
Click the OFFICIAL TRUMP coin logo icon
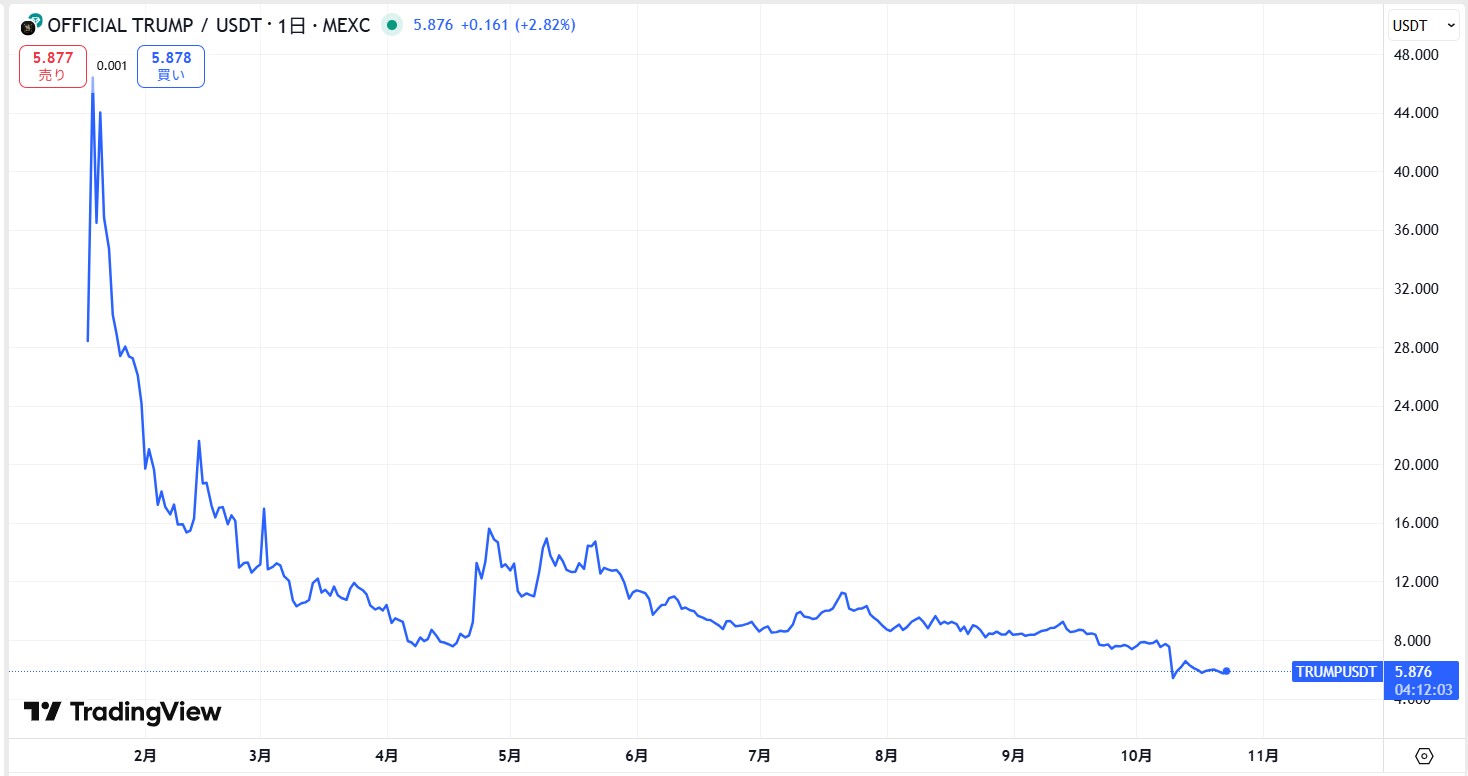(31, 25)
